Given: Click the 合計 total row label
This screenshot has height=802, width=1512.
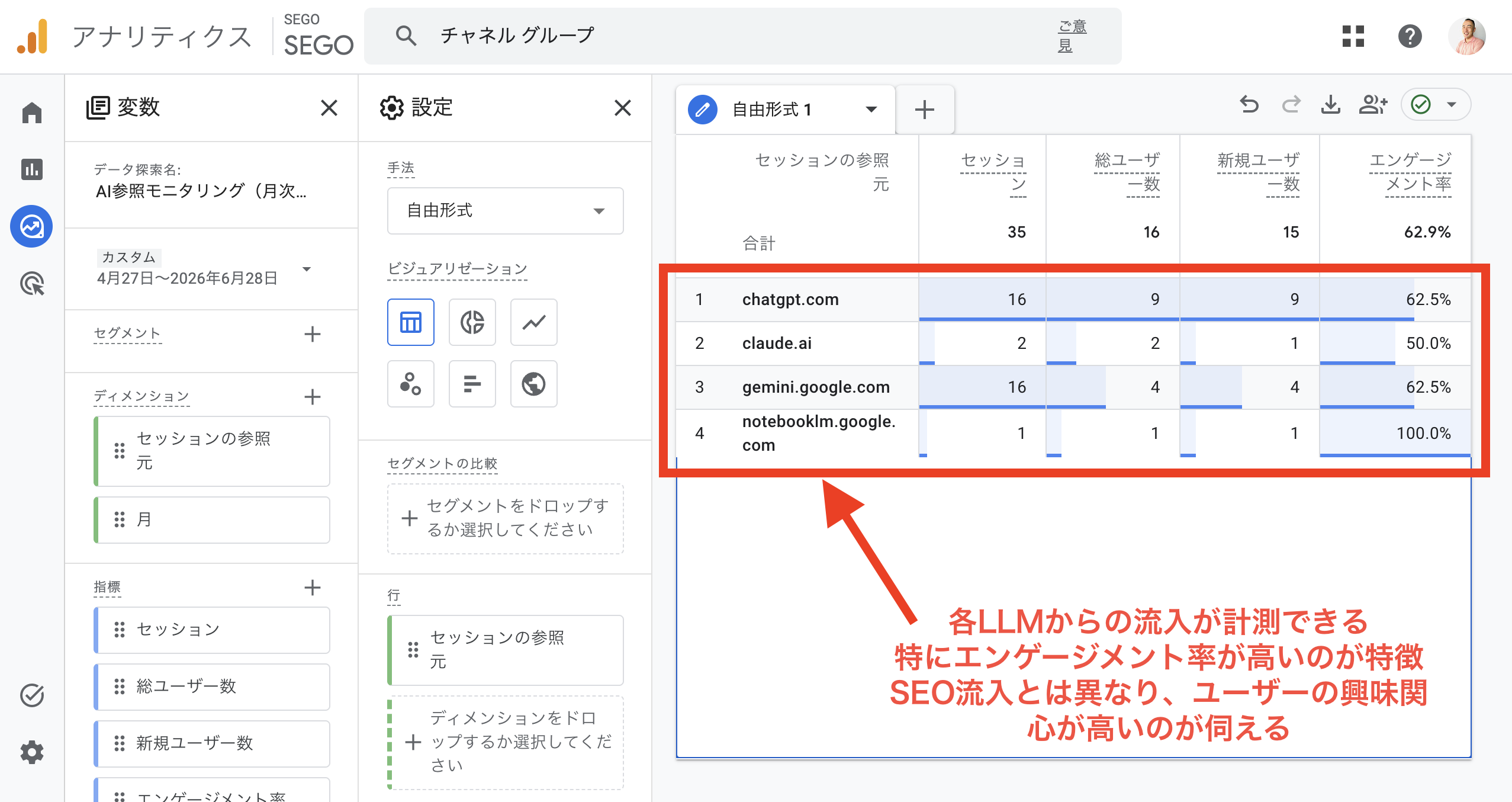Looking at the screenshot, I should pyautogui.click(x=759, y=243).
